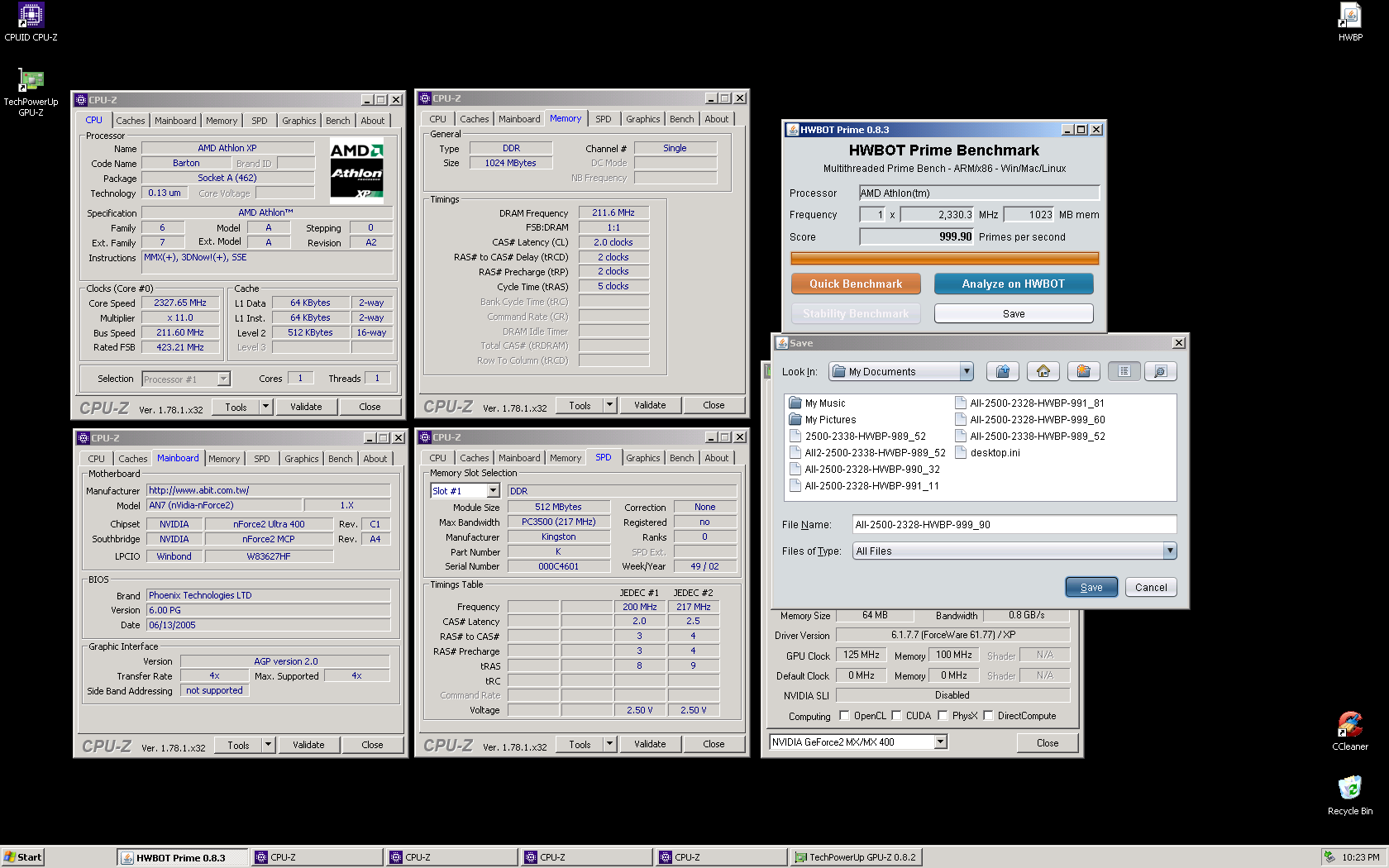Click the system tray icon near clock
The image size is (1389, 868).
tap(1329, 857)
